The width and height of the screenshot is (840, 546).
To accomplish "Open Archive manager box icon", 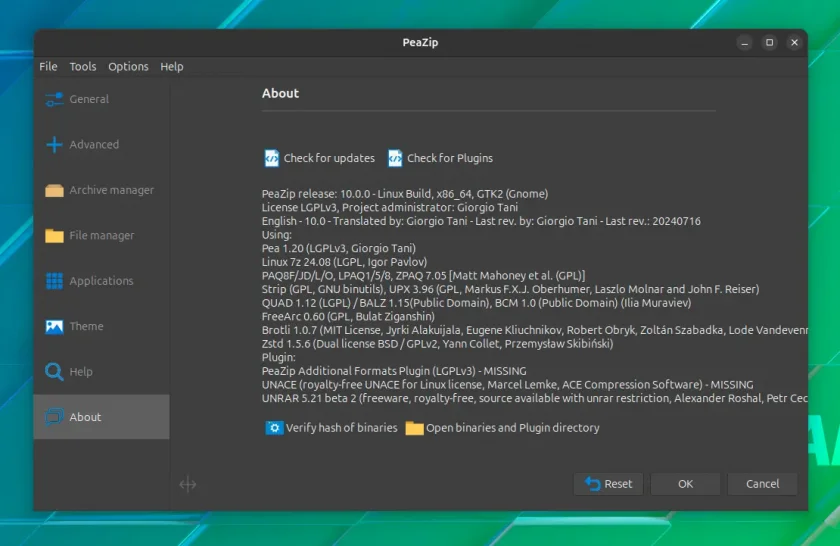I will pos(54,190).
